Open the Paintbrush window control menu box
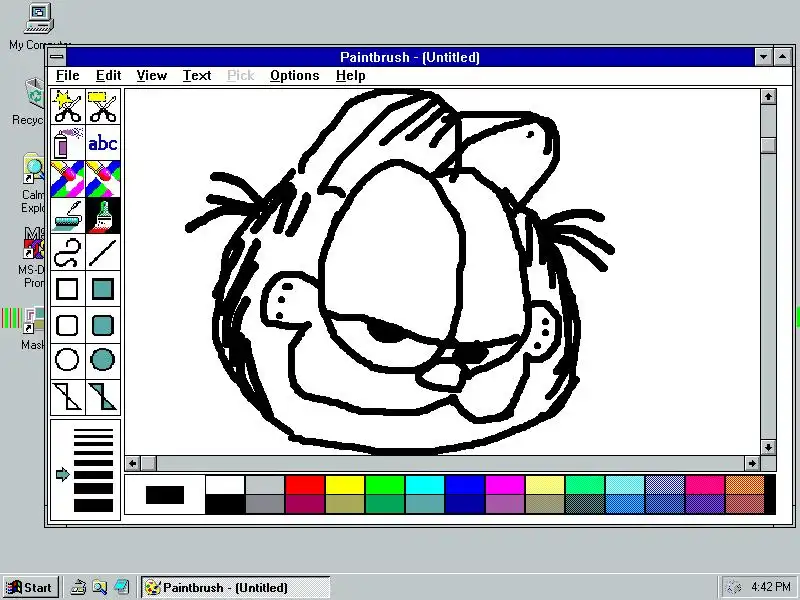The width and height of the screenshot is (800, 600). (57, 57)
